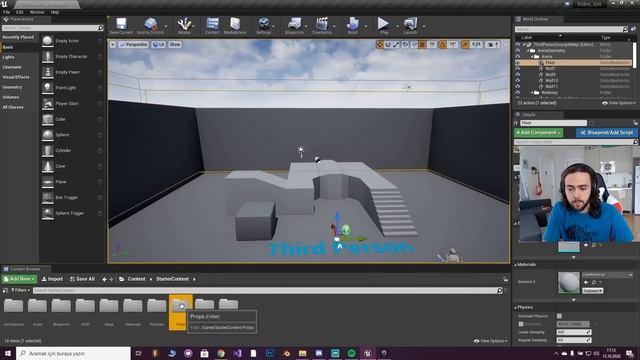Screen dimensions: 640x360
Task: Click the material thumbnail for Element 0
Action: (x=569, y=282)
